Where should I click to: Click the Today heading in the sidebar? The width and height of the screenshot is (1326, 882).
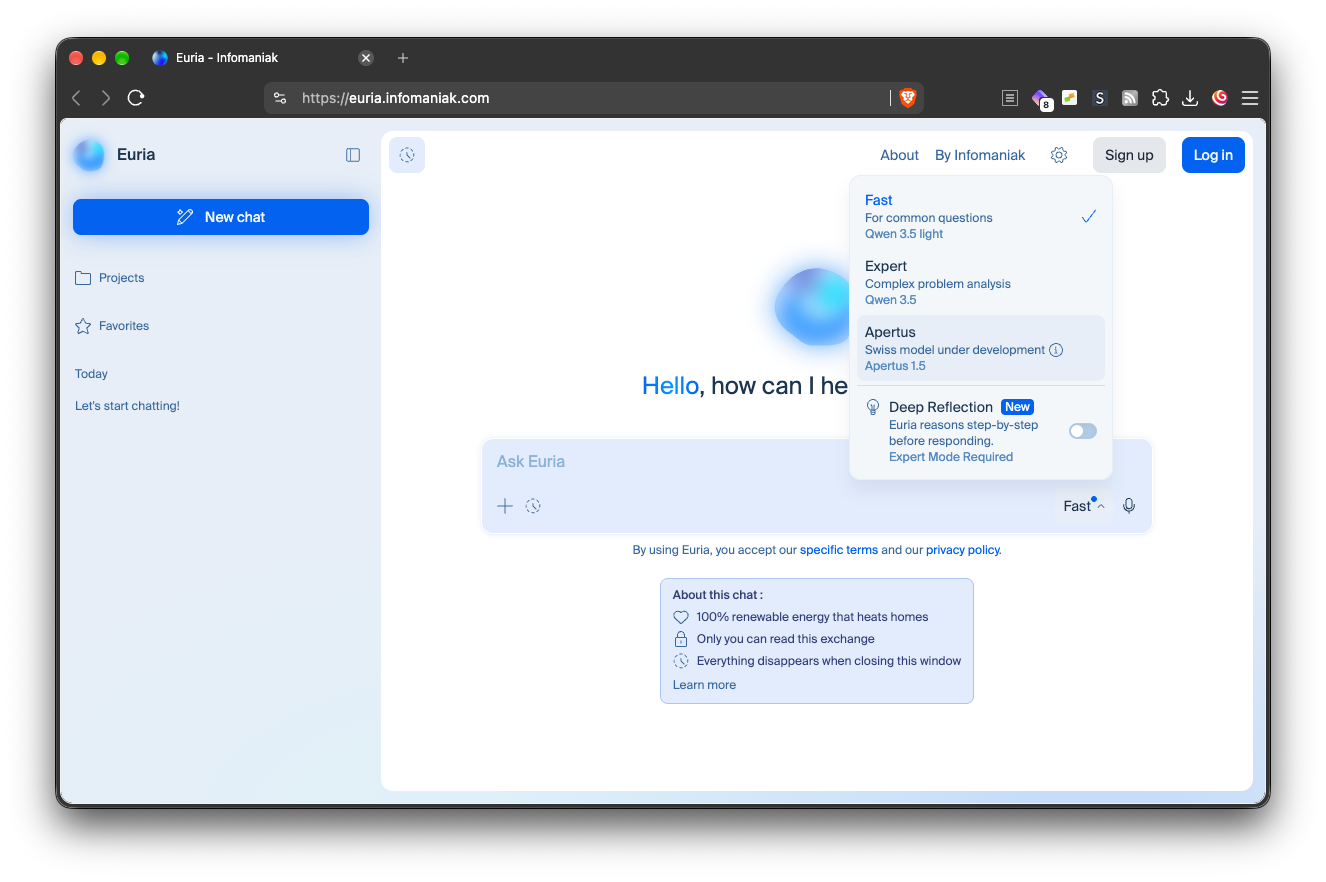click(91, 374)
